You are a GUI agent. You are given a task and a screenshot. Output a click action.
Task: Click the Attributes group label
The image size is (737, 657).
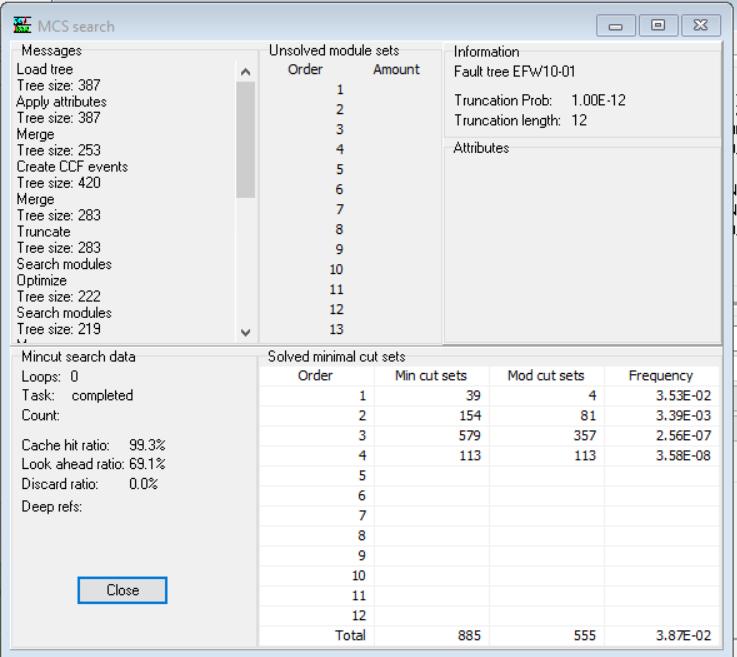point(481,148)
